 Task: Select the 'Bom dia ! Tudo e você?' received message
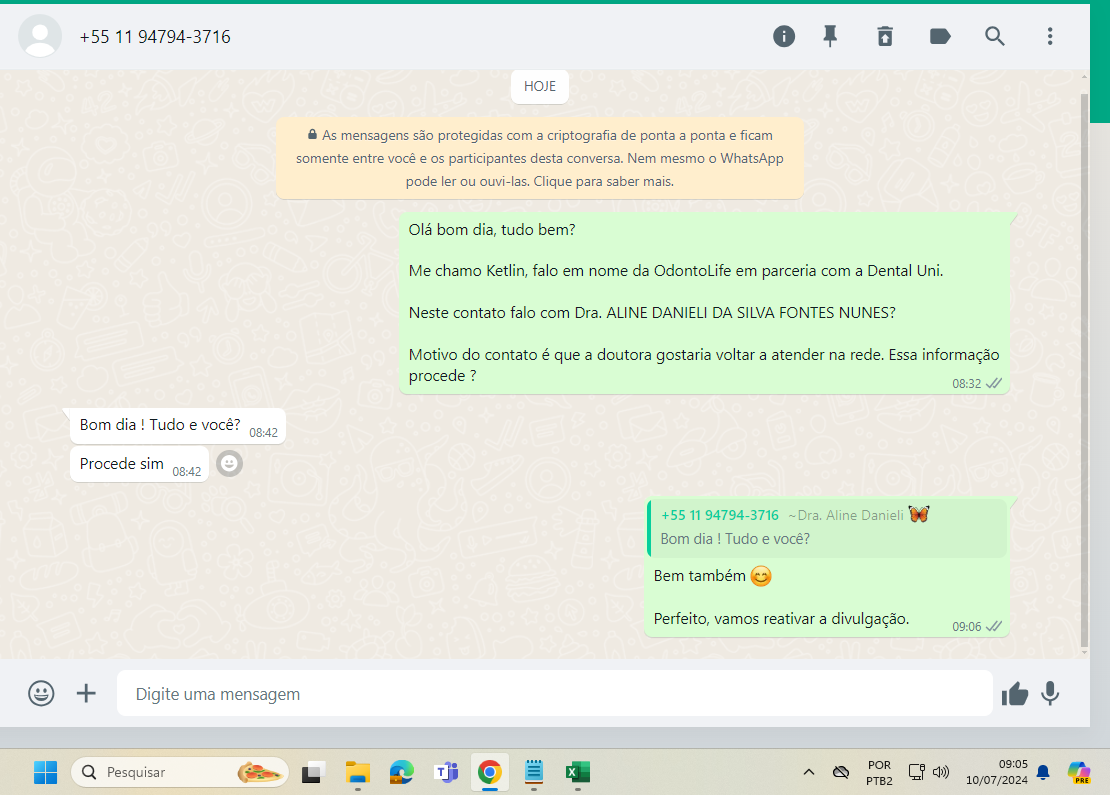[177, 426]
